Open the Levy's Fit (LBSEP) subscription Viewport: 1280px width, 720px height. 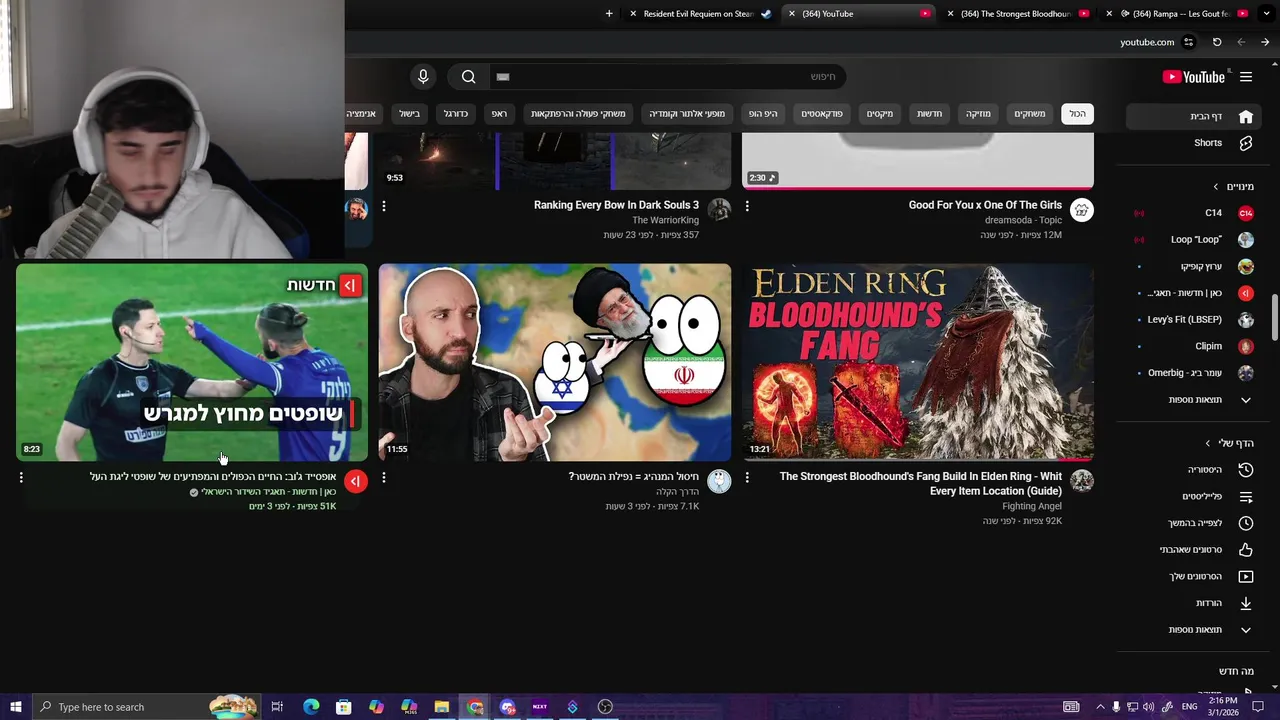point(1195,320)
